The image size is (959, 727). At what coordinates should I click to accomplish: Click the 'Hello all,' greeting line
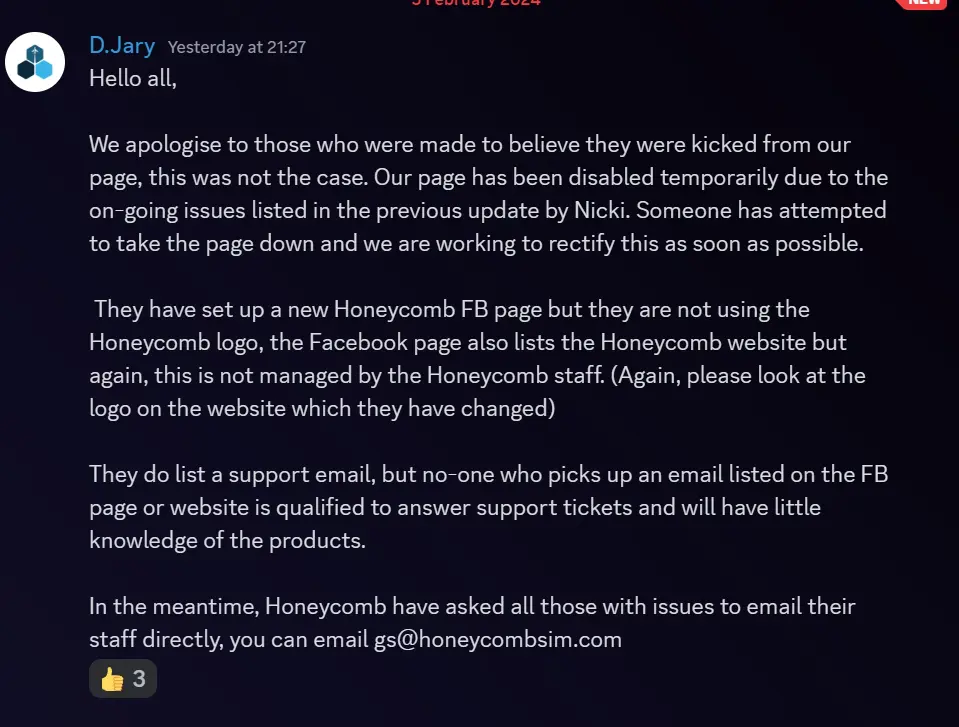tap(133, 77)
